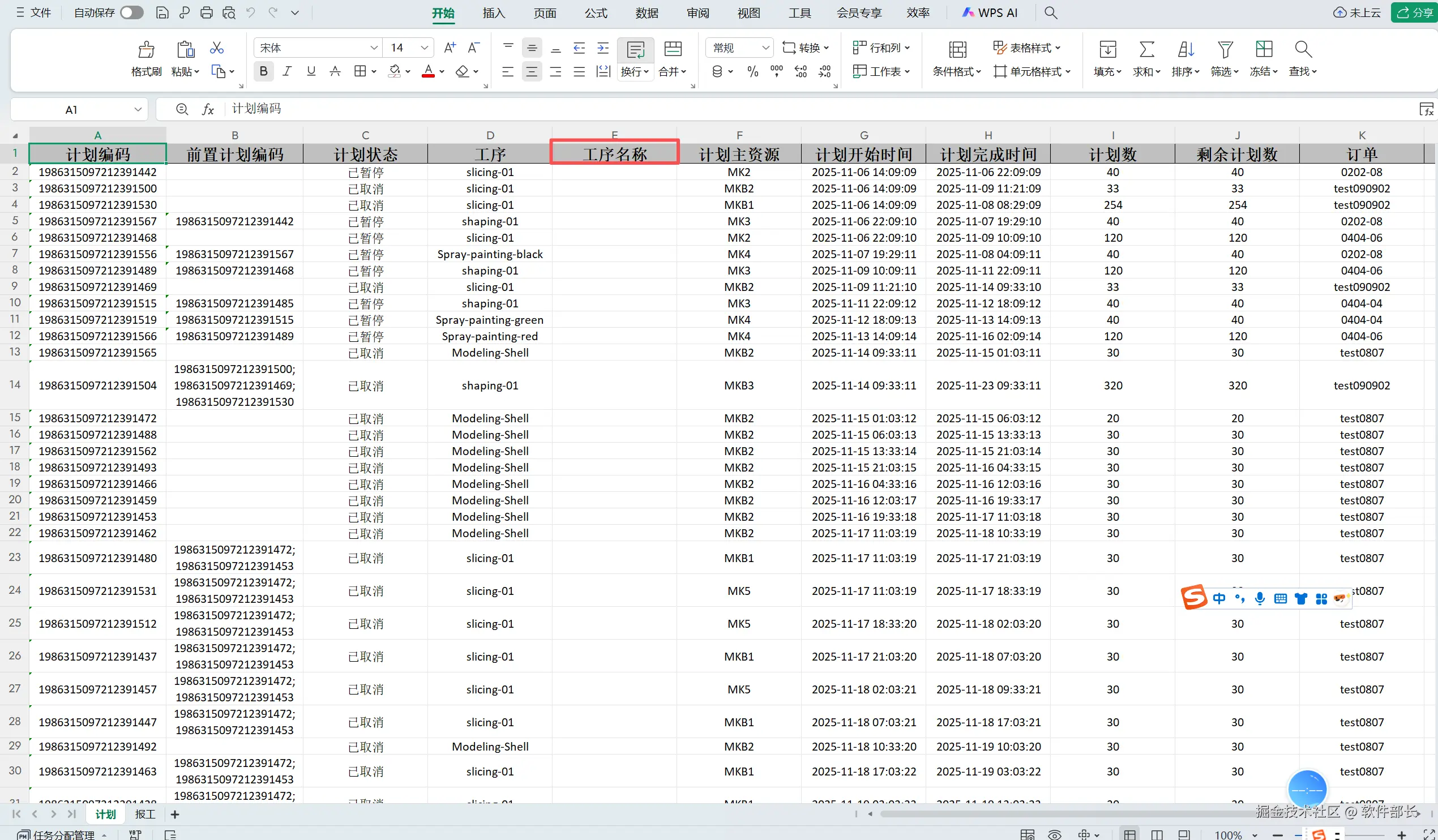1438x840 pixels.
Task: Expand the font size 14 dropdown
Action: (424, 48)
